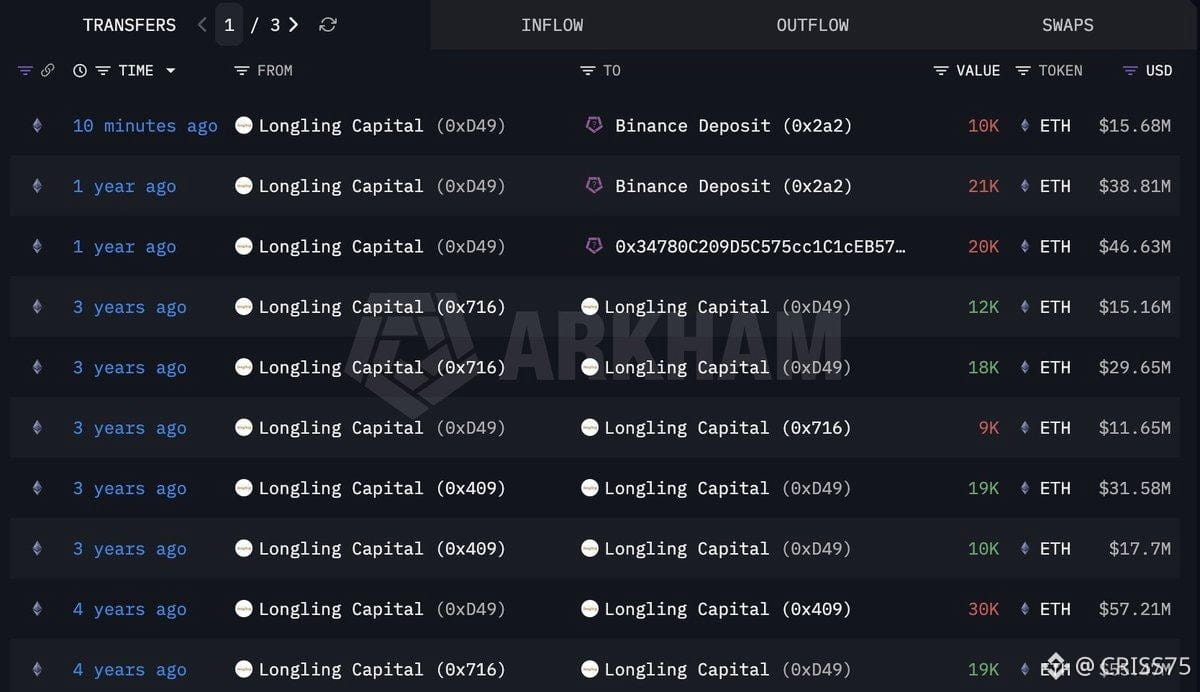This screenshot has width=1200, height=692.
Task: Open sender Longling Capital in $15.68M row
Action: [x=382, y=126]
